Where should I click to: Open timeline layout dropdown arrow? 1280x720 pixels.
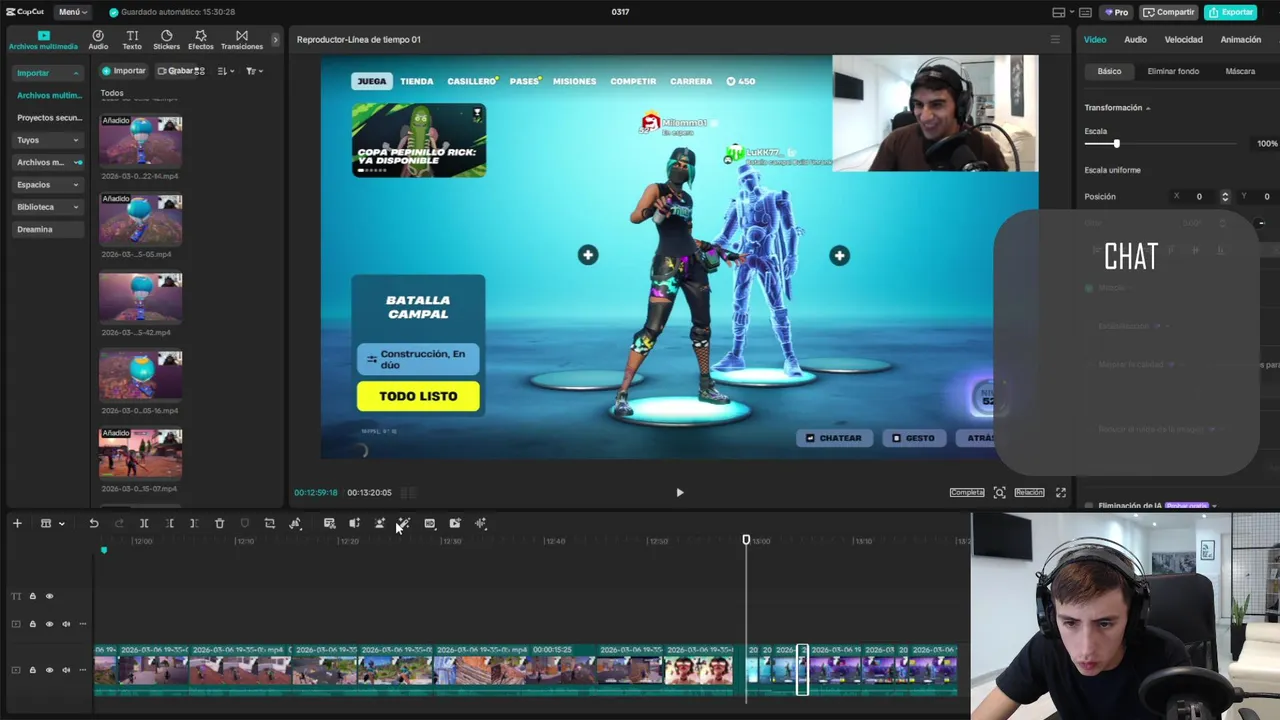click(x=61, y=524)
